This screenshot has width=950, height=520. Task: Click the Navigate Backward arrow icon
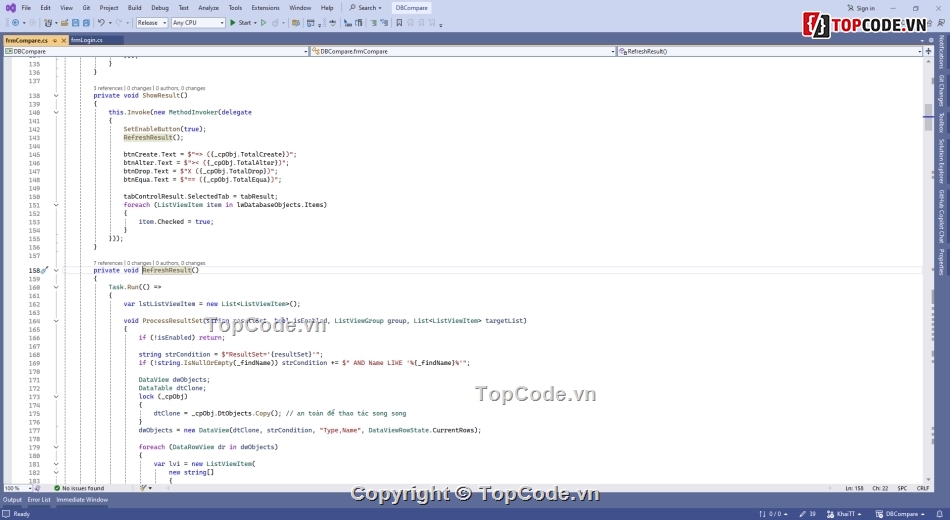[x=15, y=22]
